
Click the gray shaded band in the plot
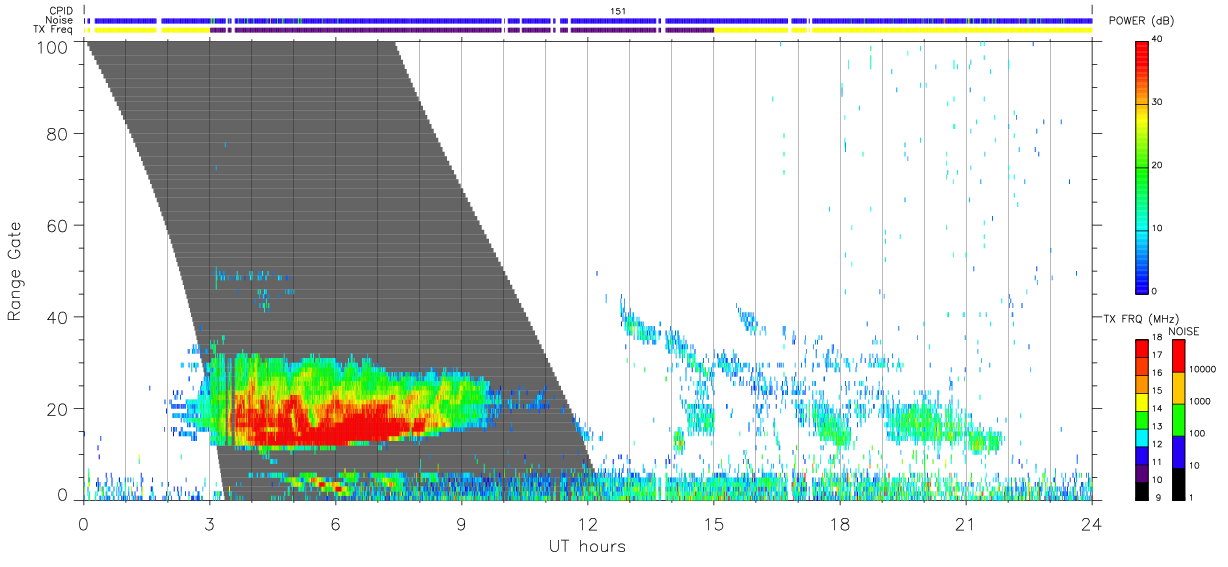pyautogui.click(x=340, y=270)
